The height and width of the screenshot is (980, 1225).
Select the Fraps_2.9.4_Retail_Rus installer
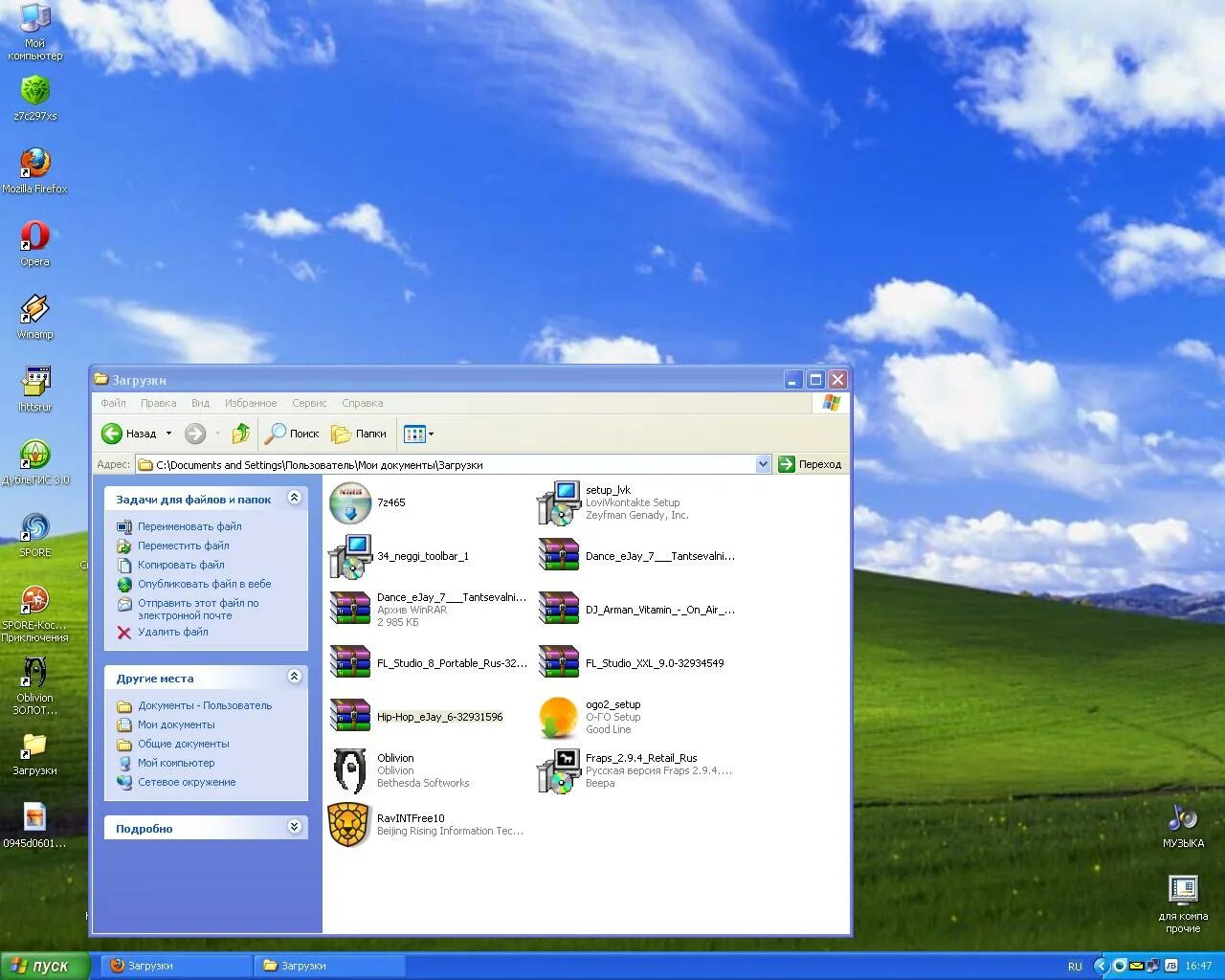coord(635,770)
